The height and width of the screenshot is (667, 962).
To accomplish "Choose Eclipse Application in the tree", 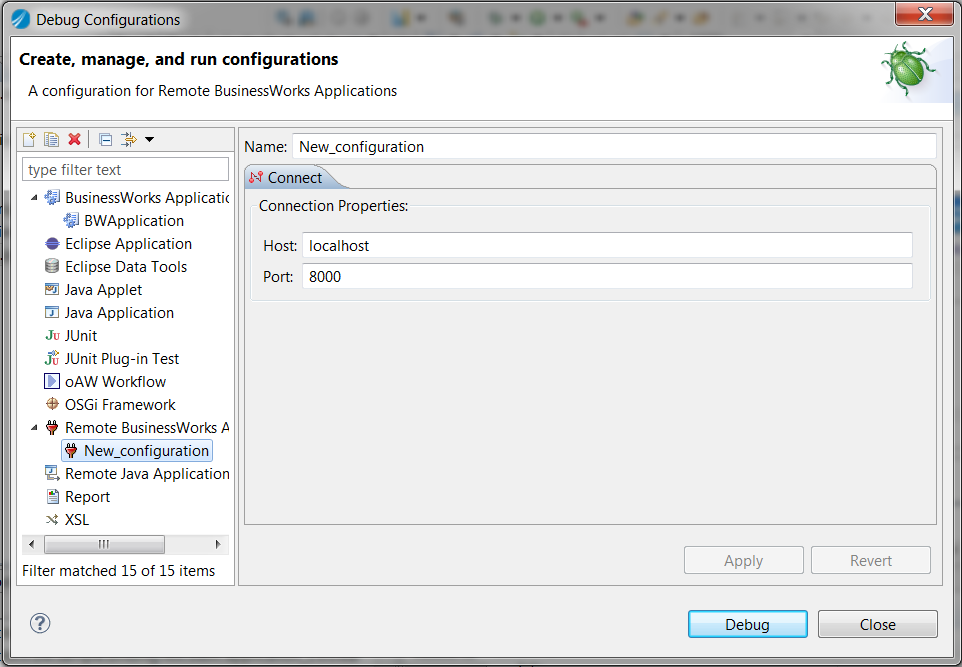I will point(128,244).
